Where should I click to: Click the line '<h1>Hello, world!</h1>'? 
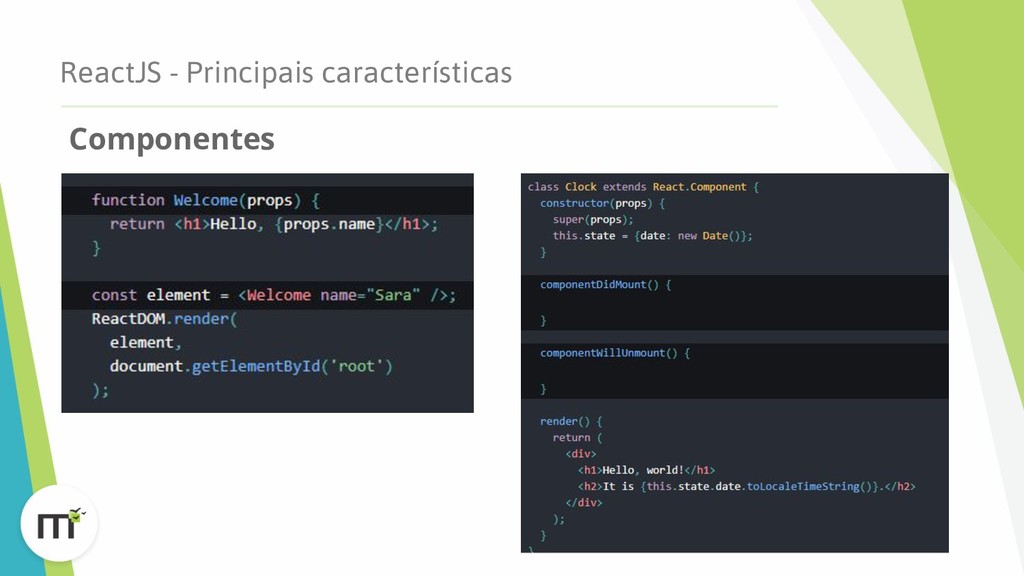(647, 470)
